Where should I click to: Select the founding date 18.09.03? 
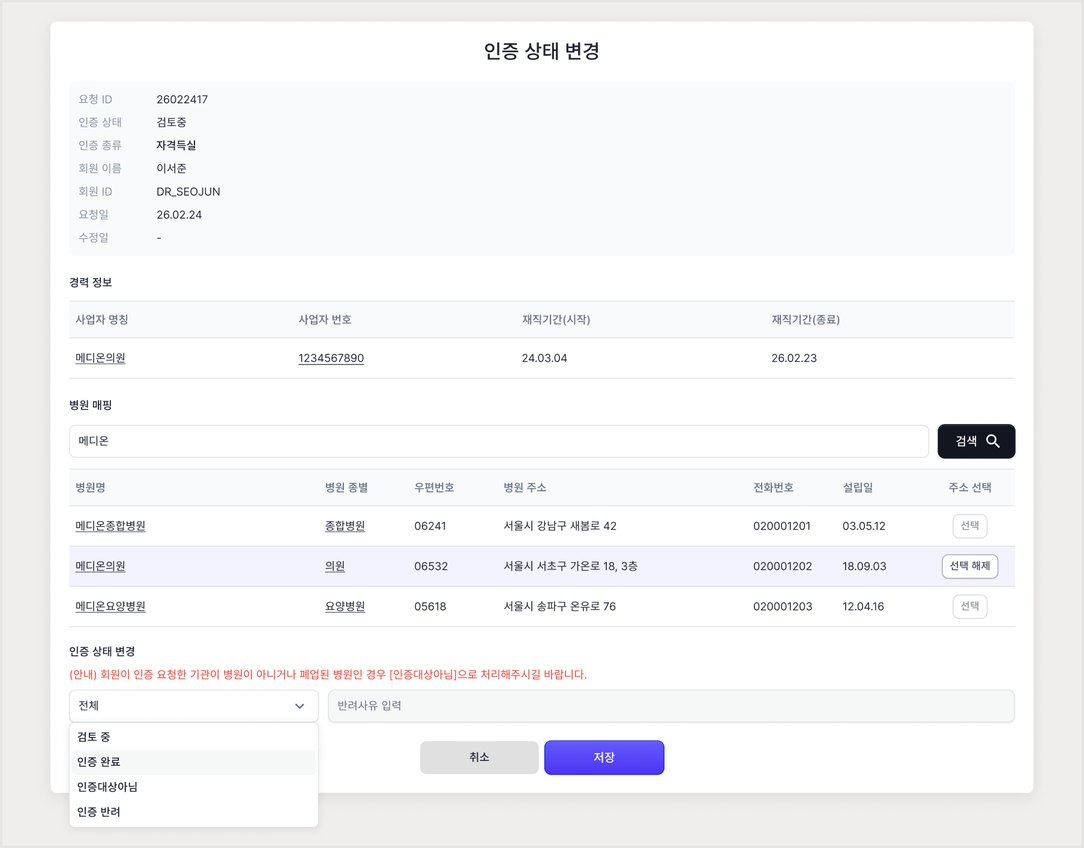click(864, 566)
